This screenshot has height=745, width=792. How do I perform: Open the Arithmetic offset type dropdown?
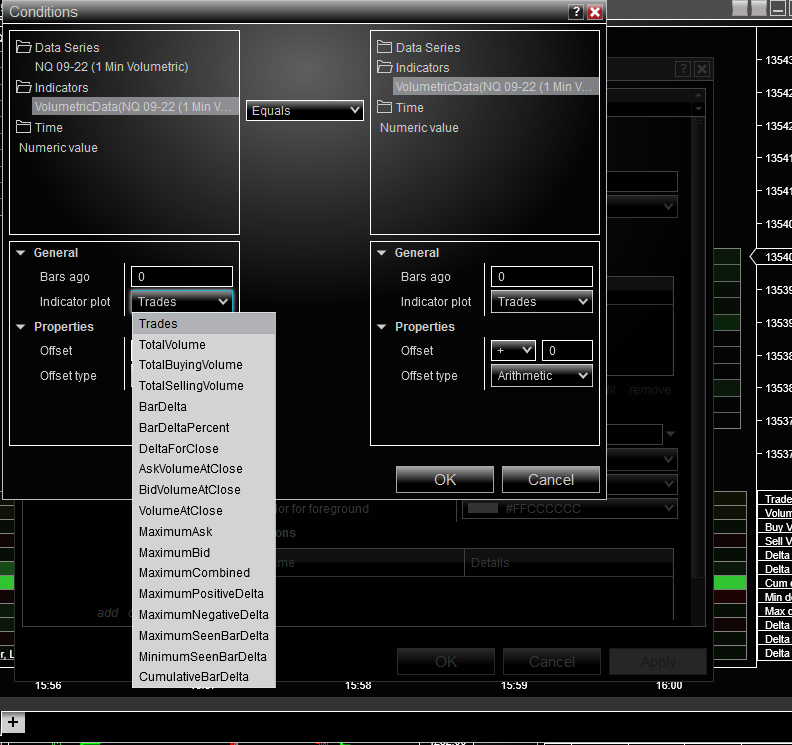click(x=541, y=375)
